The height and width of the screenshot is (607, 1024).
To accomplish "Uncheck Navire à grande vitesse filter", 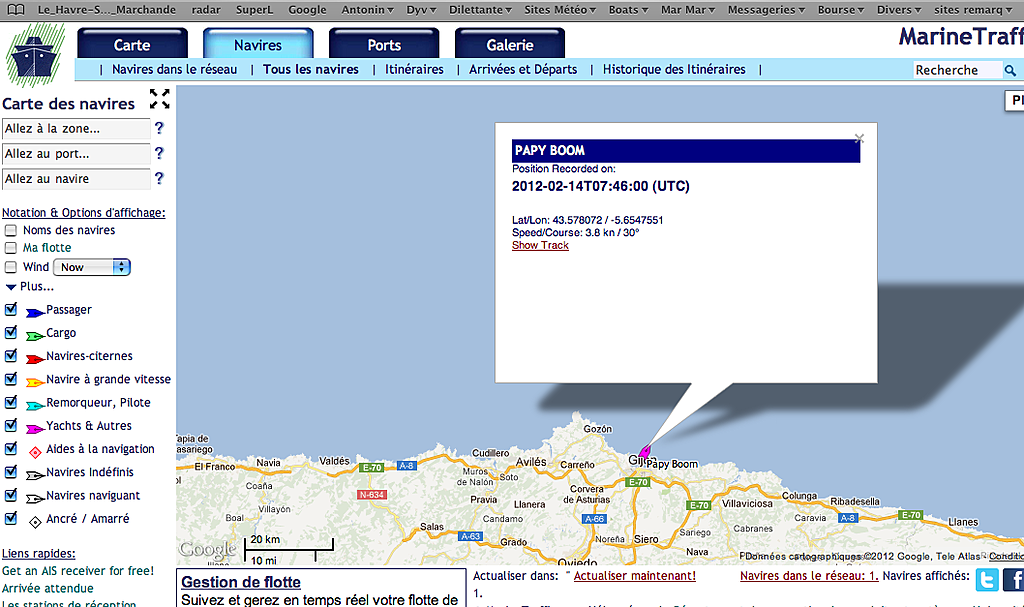I will pos(10,379).
